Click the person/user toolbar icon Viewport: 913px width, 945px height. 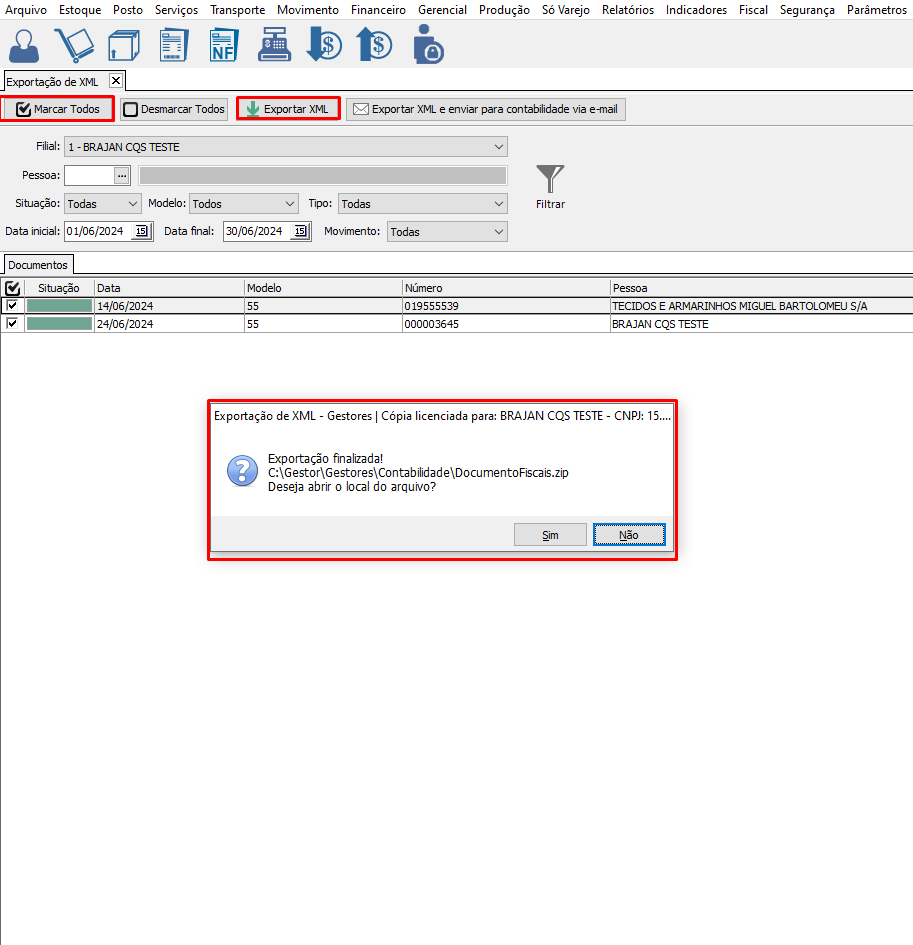point(25,45)
